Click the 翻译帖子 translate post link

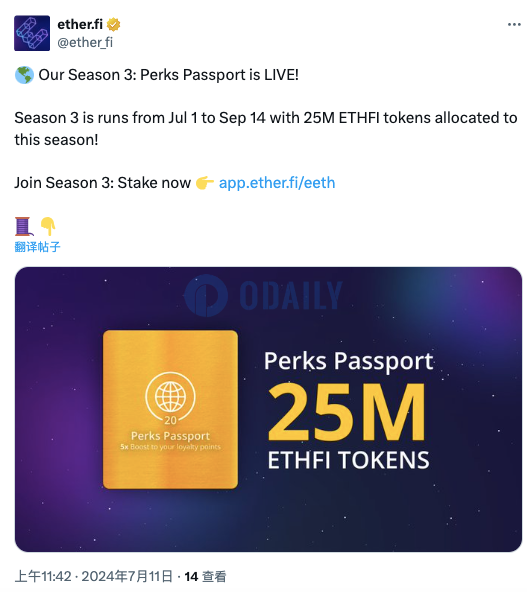[x=37, y=247]
